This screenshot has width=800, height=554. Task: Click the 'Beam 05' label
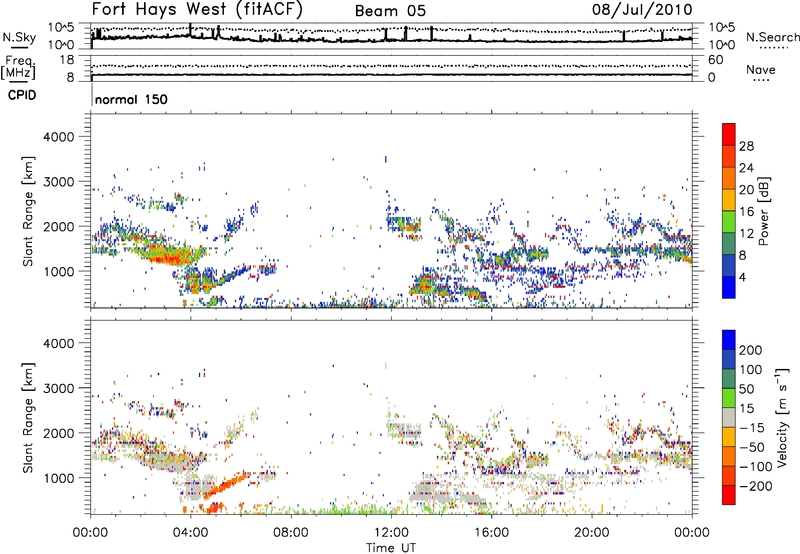[x=390, y=11]
